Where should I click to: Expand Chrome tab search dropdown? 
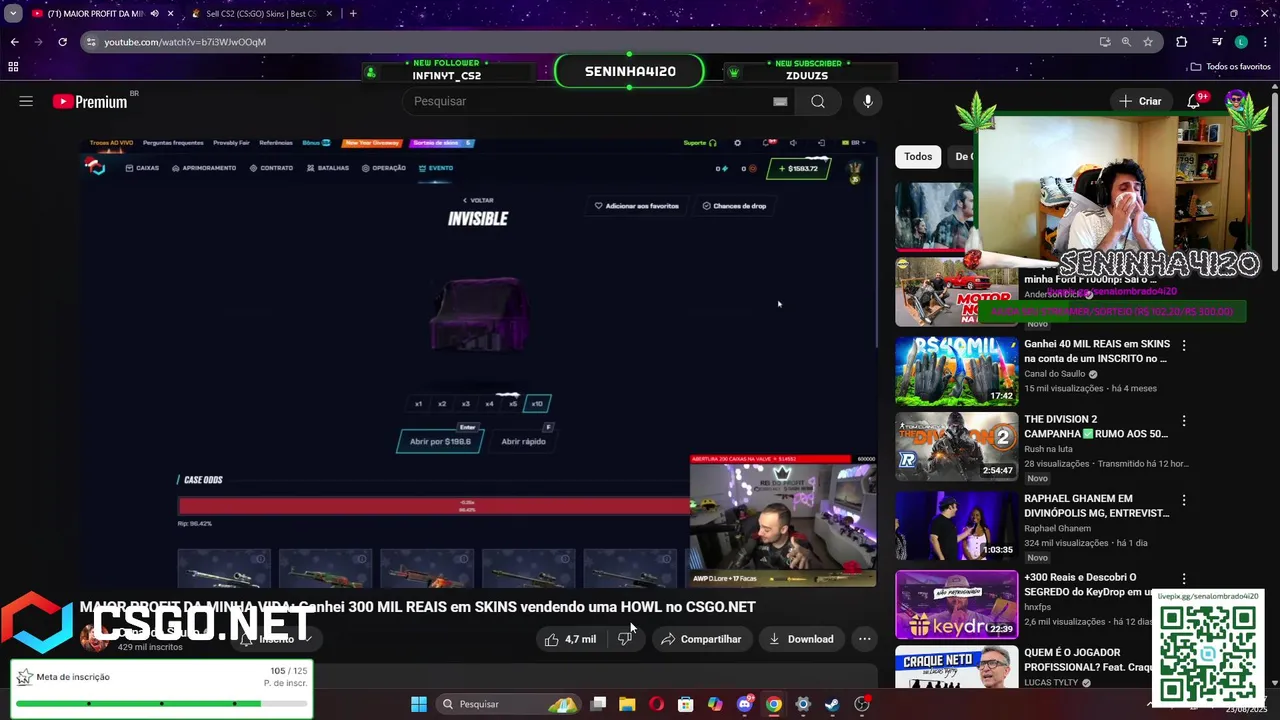13,14
